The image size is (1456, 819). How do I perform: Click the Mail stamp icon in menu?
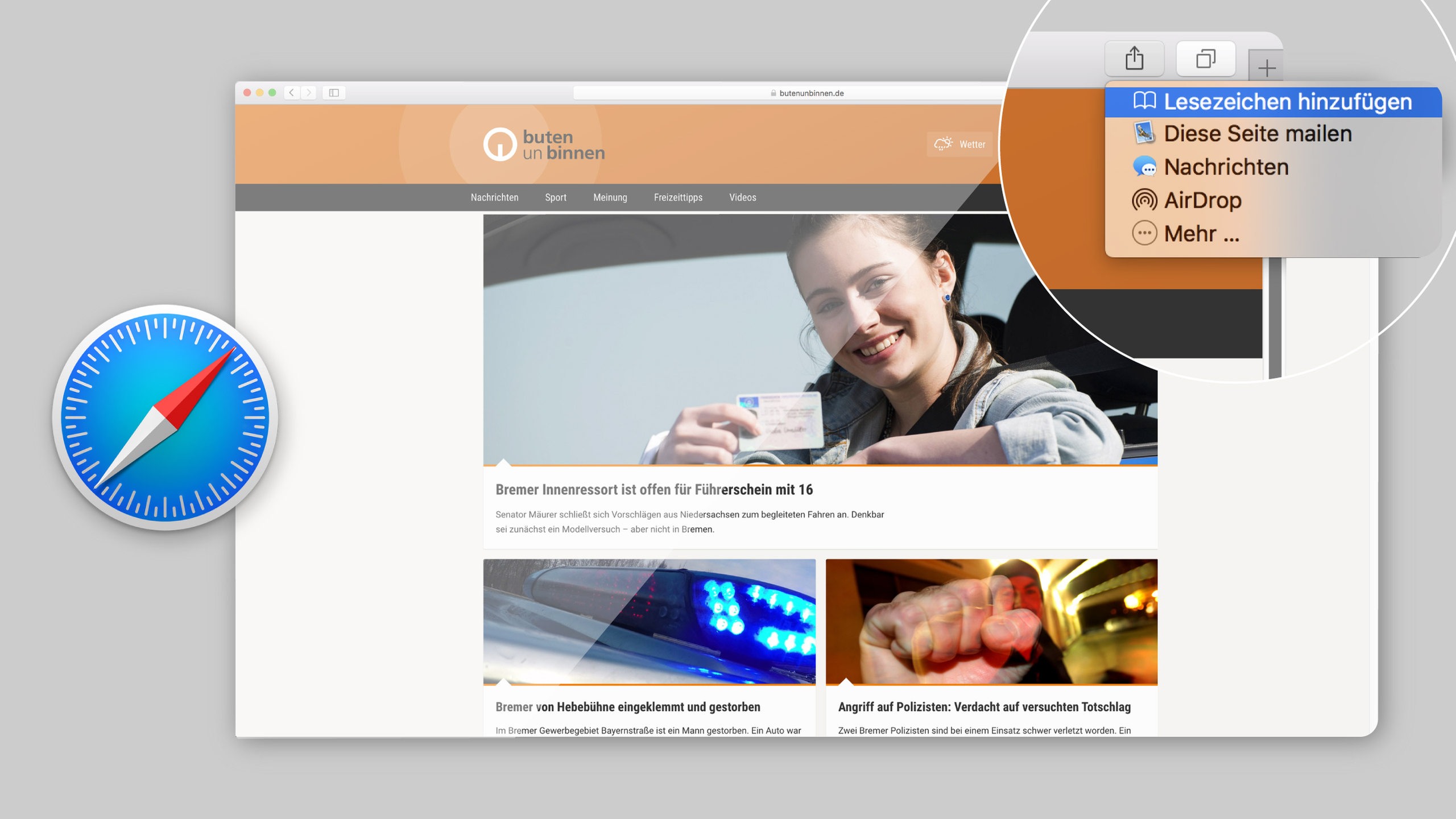click(x=1144, y=133)
